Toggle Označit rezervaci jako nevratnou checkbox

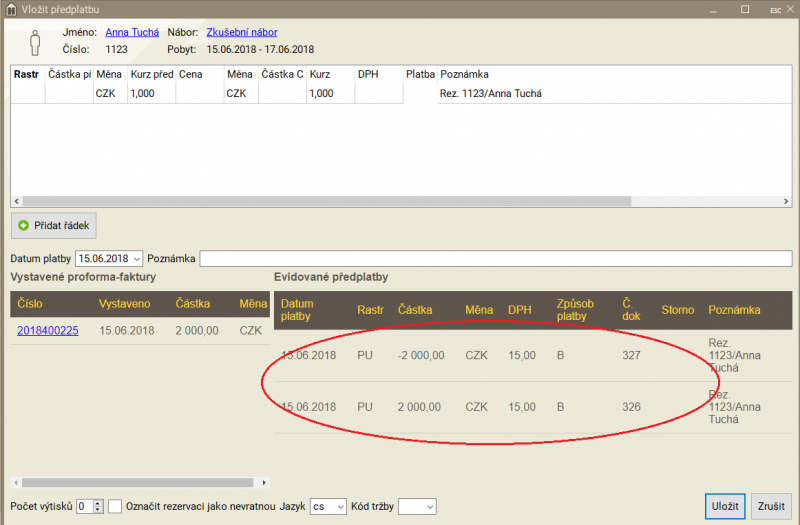coord(115,506)
